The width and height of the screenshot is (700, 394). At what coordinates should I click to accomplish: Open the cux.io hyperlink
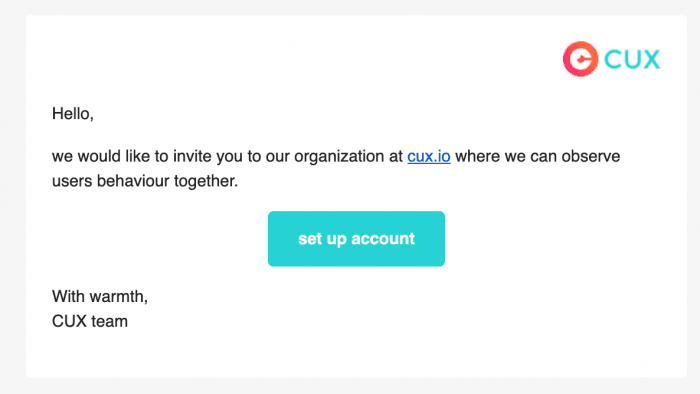coord(429,157)
